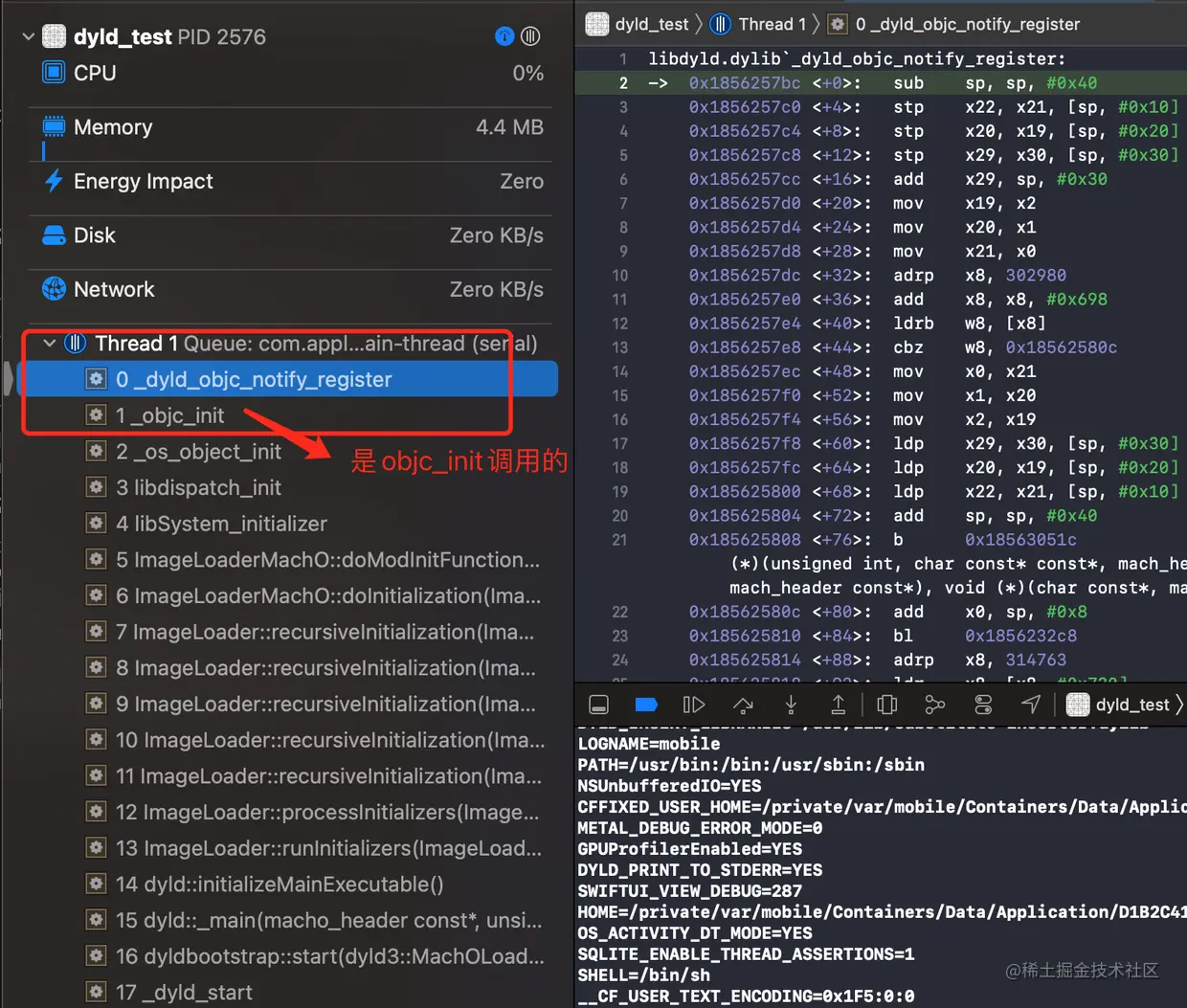Click frame gear icon for frame 9
1187x1008 pixels.
(97, 704)
